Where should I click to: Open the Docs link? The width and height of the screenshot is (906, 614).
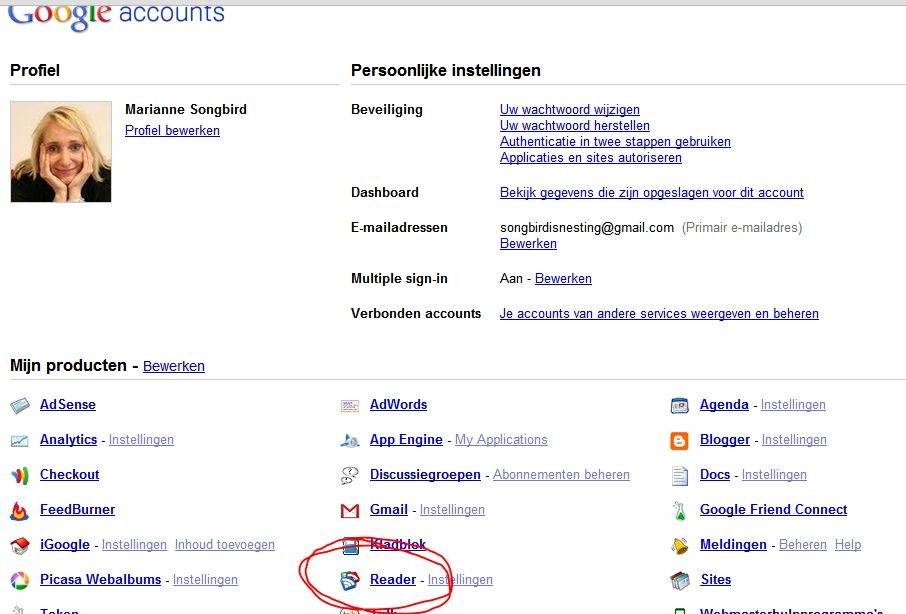click(x=715, y=474)
